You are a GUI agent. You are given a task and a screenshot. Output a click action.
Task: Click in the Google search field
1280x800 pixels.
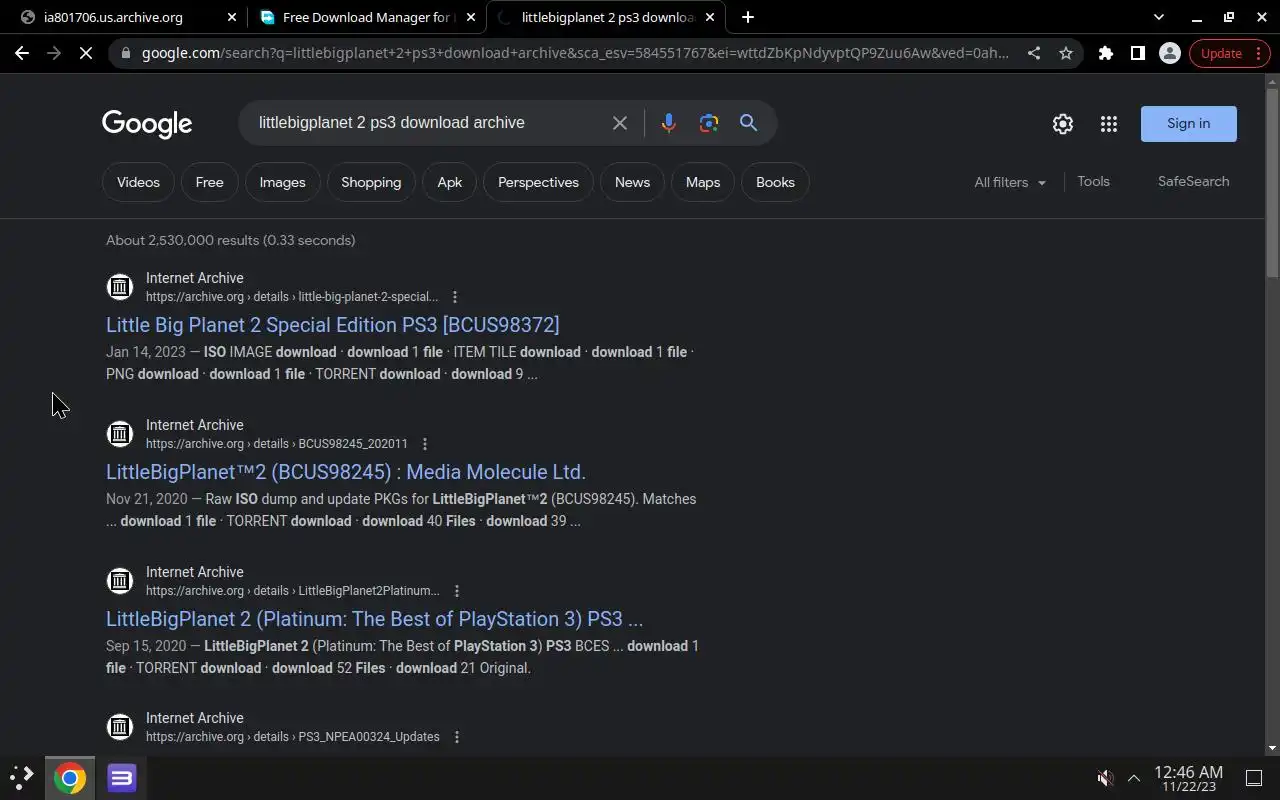point(425,123)
